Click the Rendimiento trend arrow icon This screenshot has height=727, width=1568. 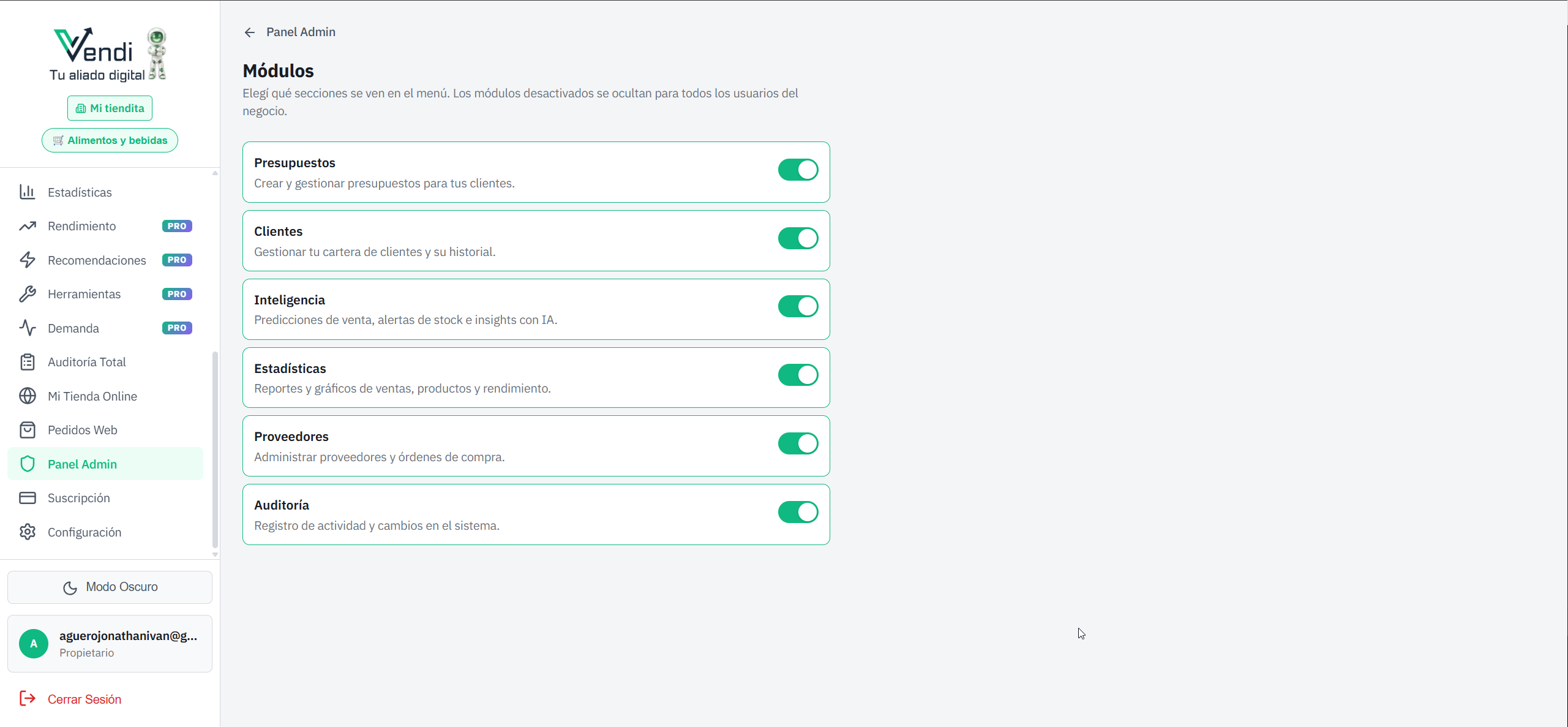28,225
